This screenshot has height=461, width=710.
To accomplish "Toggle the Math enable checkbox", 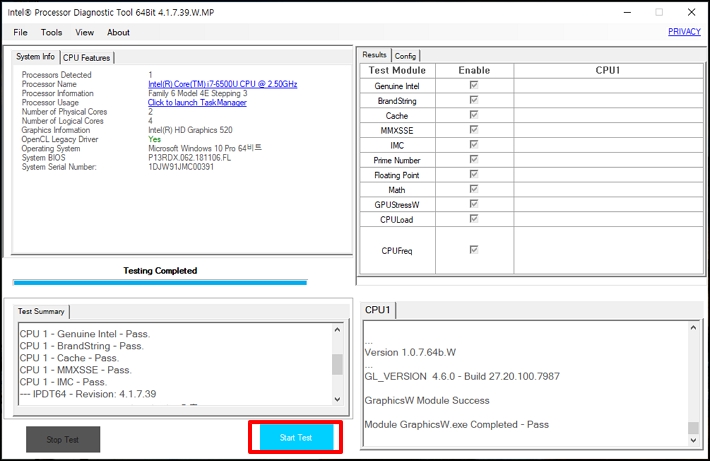I will 474,189.
